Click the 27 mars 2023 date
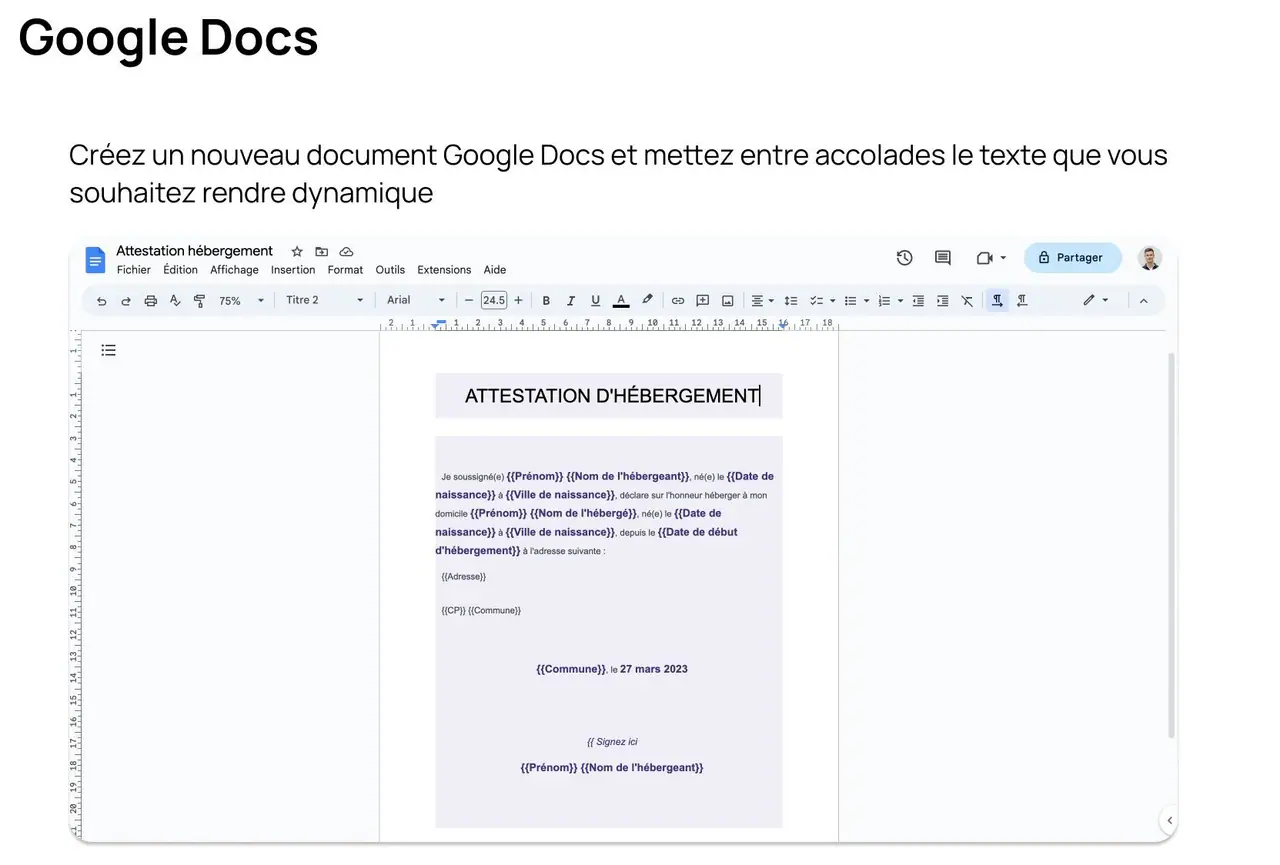 pos(654,669)
